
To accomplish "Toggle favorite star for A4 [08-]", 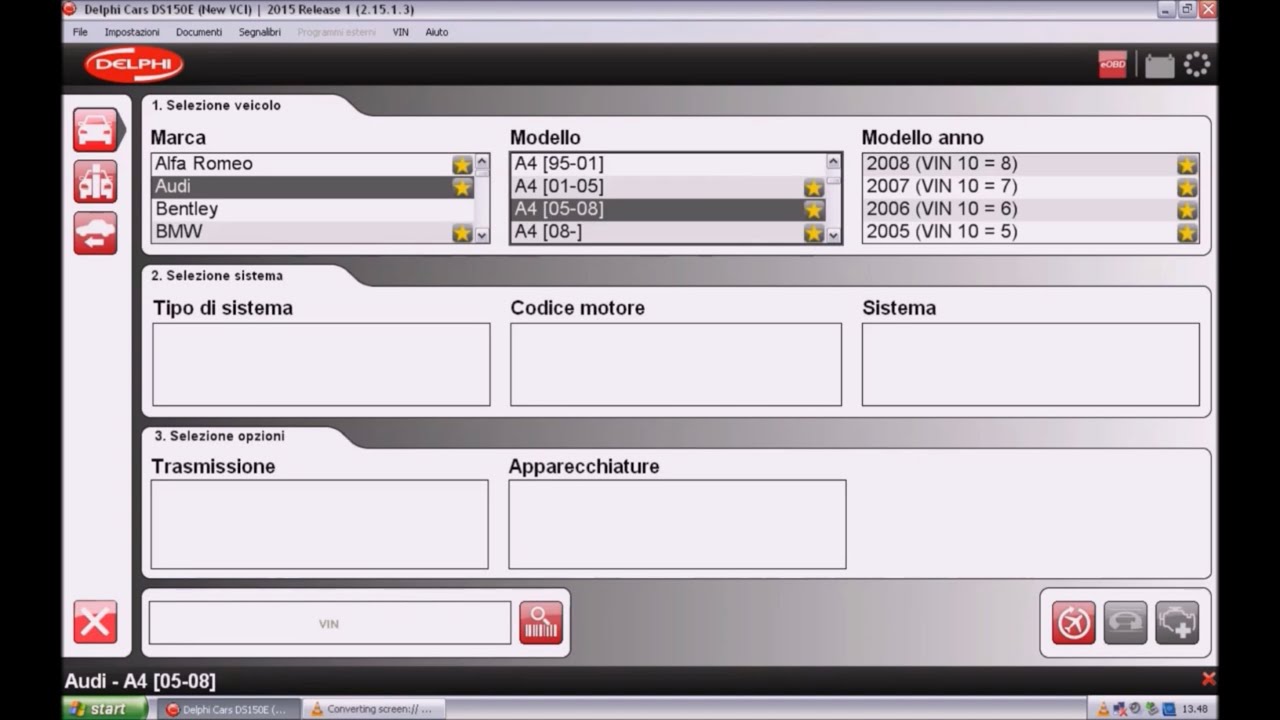I will pos(814,233).
